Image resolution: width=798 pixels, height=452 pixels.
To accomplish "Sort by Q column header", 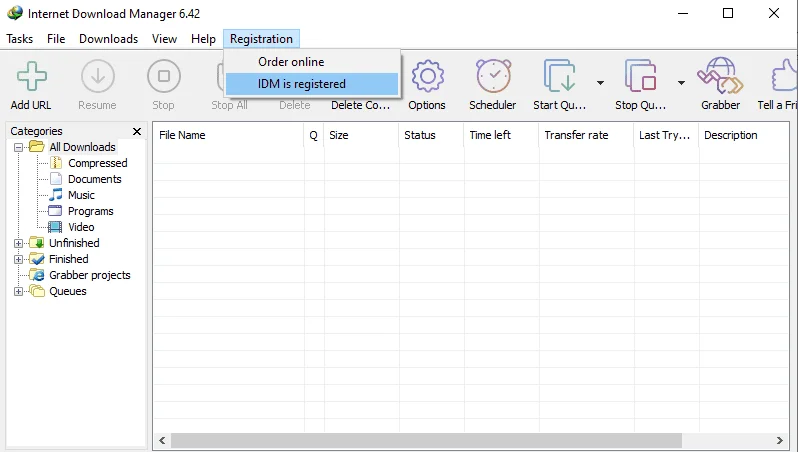I will pyautogui.click(x=314, y=135).
